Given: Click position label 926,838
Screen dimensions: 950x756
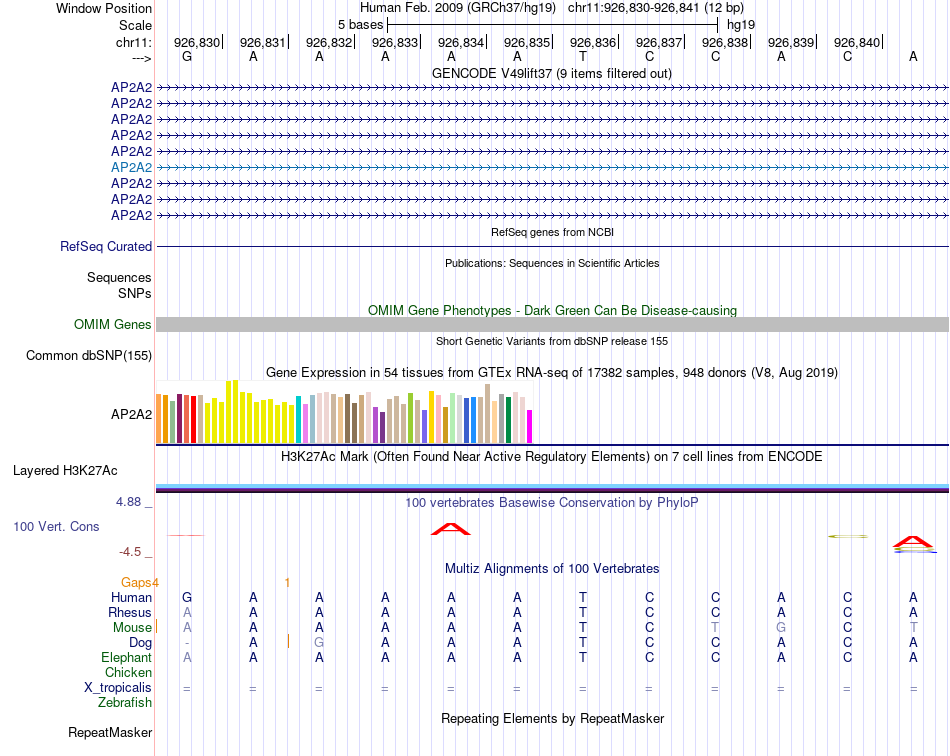Looking at the screenshot, I should click(x=725, y=42).
